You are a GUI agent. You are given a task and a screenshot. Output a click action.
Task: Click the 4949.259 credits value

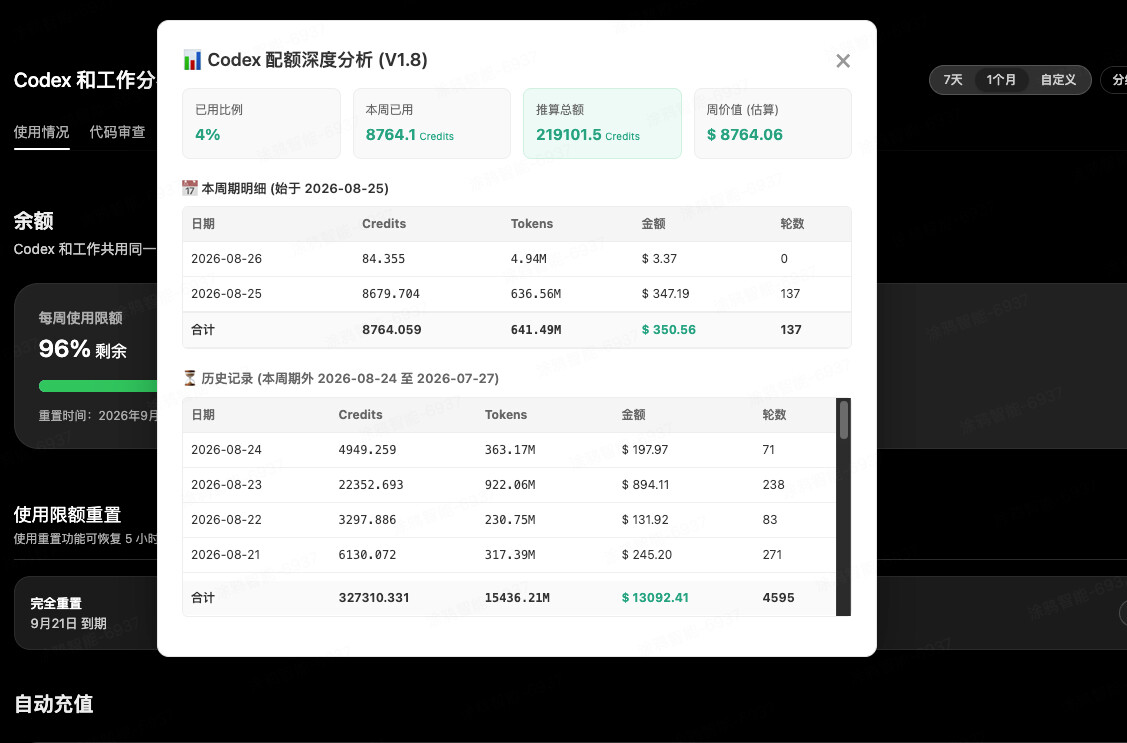pos(367,450)
